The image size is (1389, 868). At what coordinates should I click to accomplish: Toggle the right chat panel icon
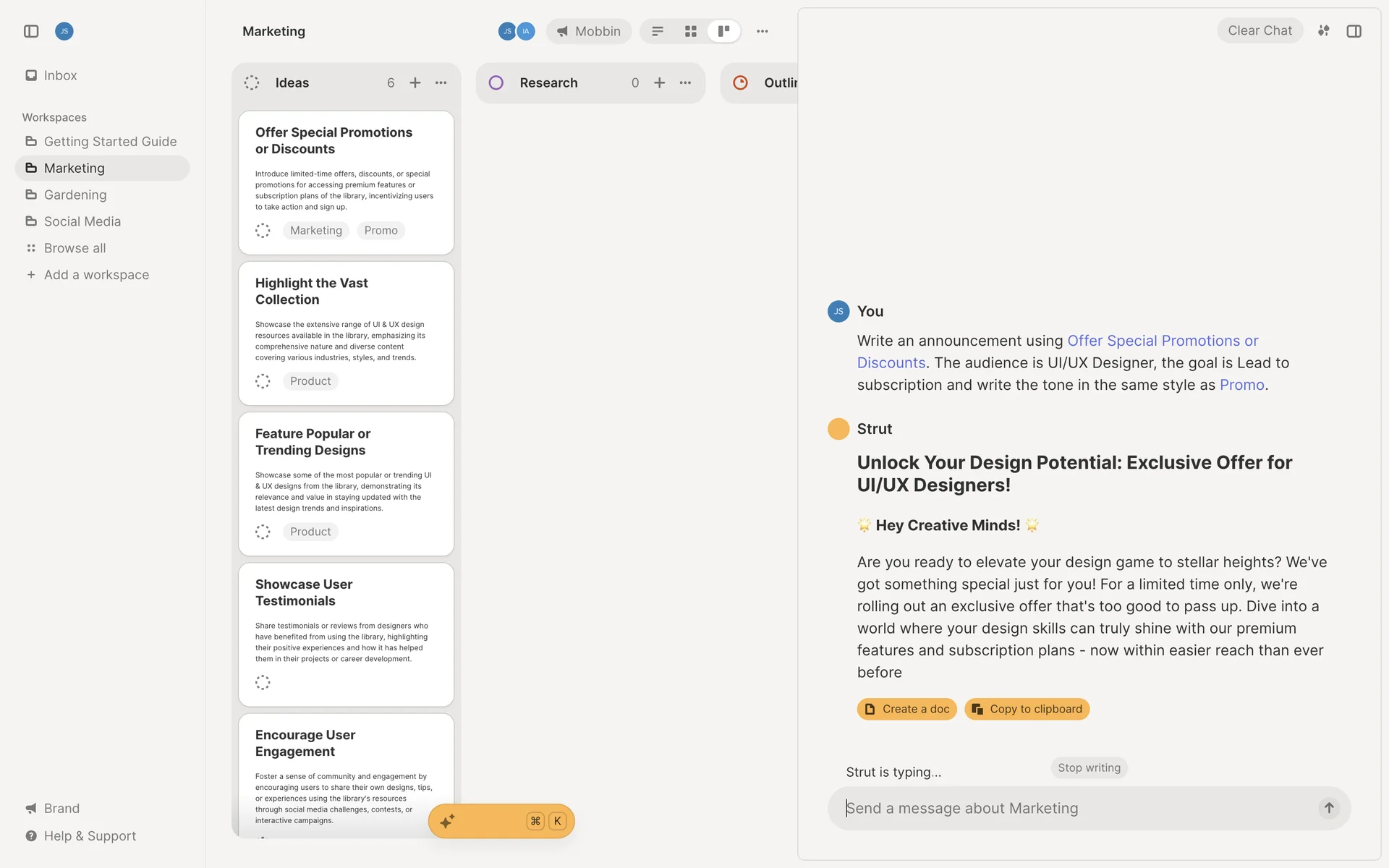click(1354, 31)
